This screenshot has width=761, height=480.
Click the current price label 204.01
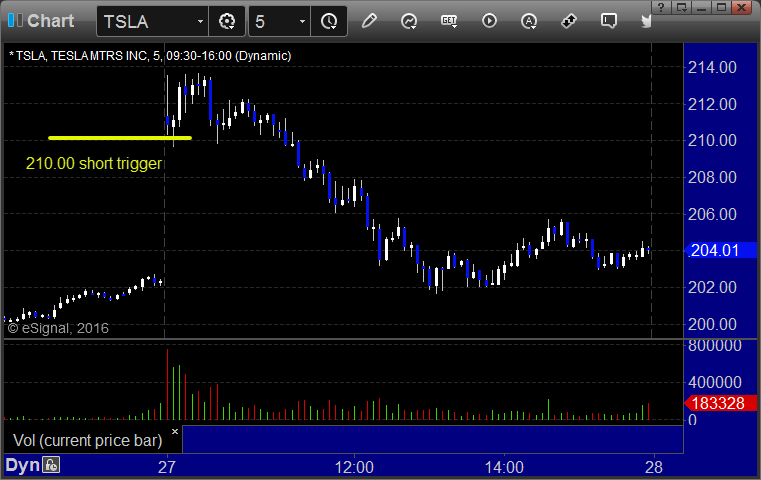coord(721,250)
